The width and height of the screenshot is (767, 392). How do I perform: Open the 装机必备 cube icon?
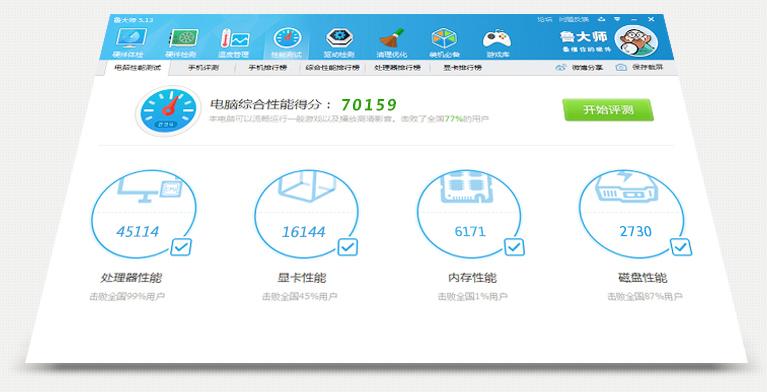(444, 38)
